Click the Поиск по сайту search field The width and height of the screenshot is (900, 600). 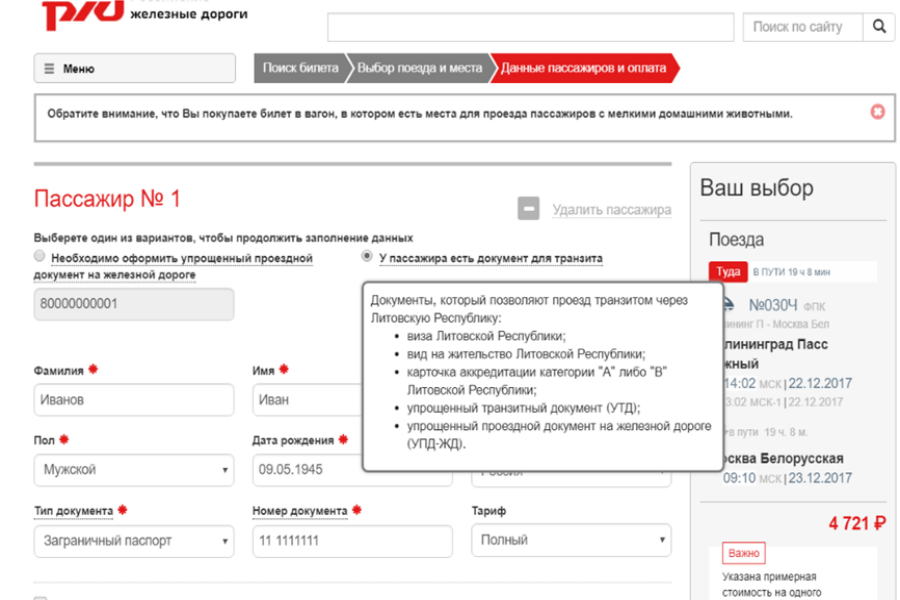796,27
